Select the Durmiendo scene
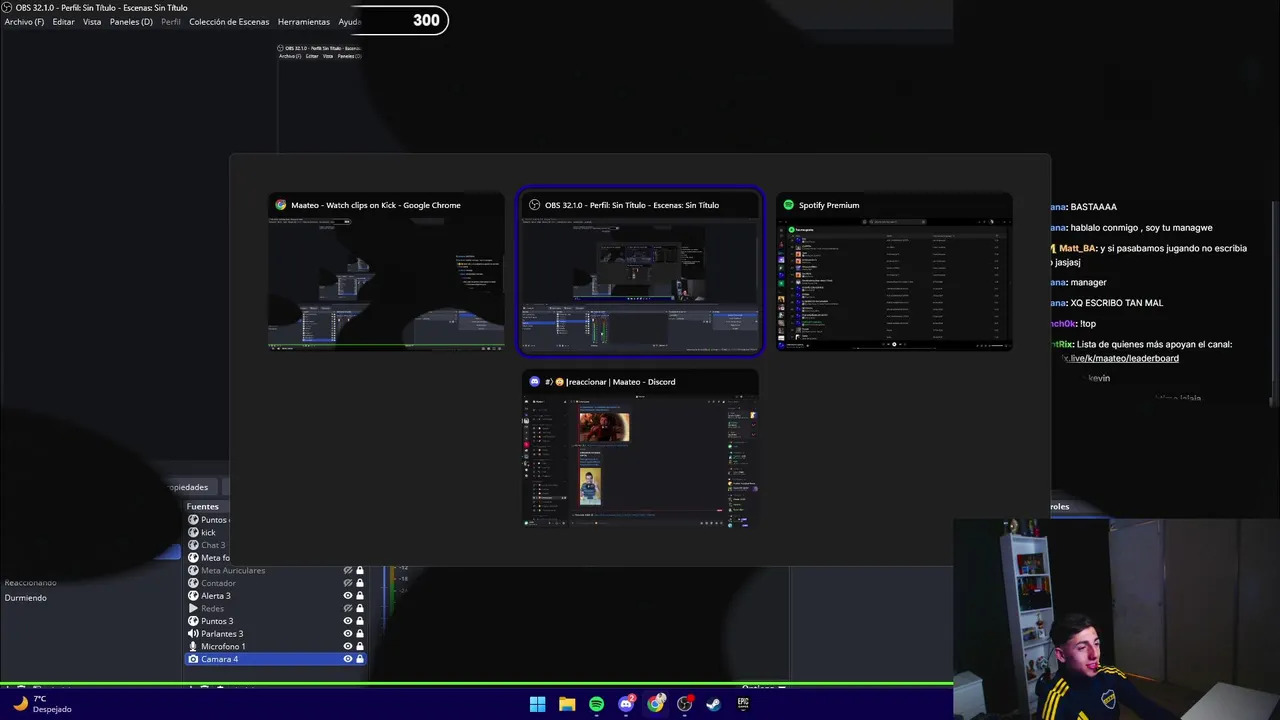1280x720 pixels. click(26, 598)
